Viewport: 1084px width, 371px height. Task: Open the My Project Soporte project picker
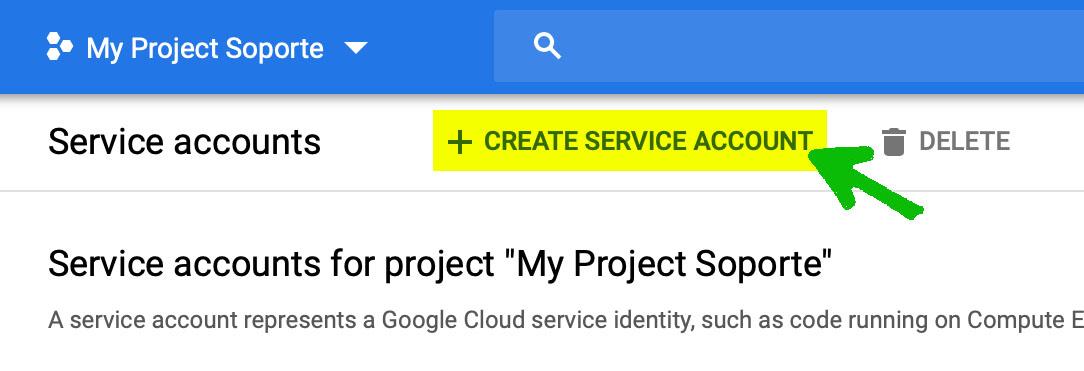pyautogui.click(x=206, y=48)
